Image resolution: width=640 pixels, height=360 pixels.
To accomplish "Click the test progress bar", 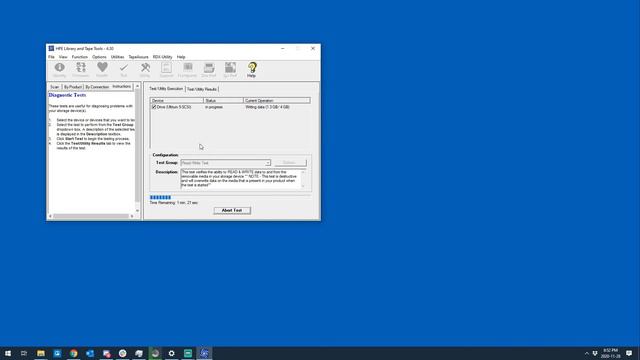I will pyautogui.click(x=230, y=198).
